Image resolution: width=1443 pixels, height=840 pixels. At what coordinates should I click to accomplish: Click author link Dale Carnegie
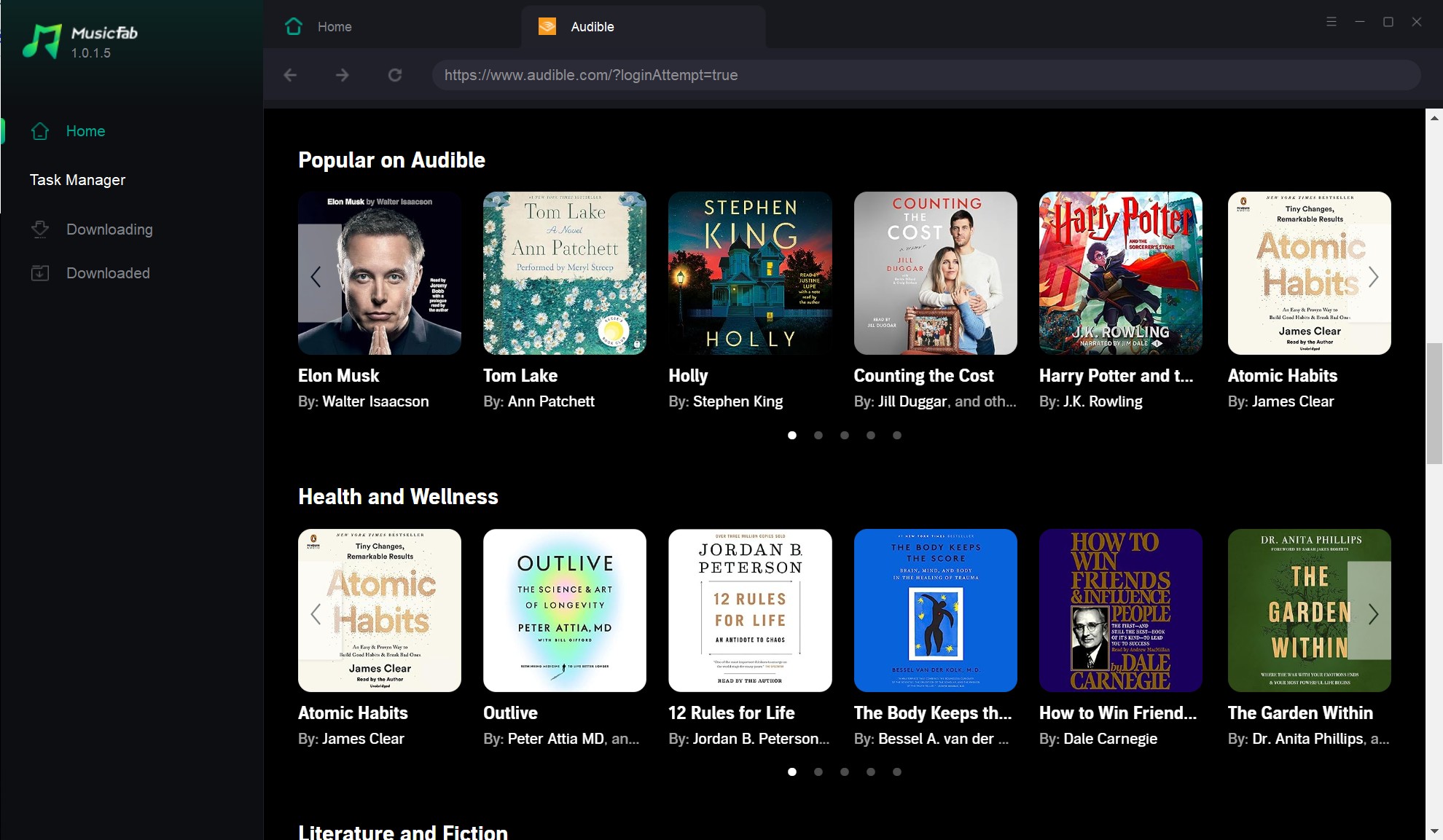click(x=1110, y=739)
